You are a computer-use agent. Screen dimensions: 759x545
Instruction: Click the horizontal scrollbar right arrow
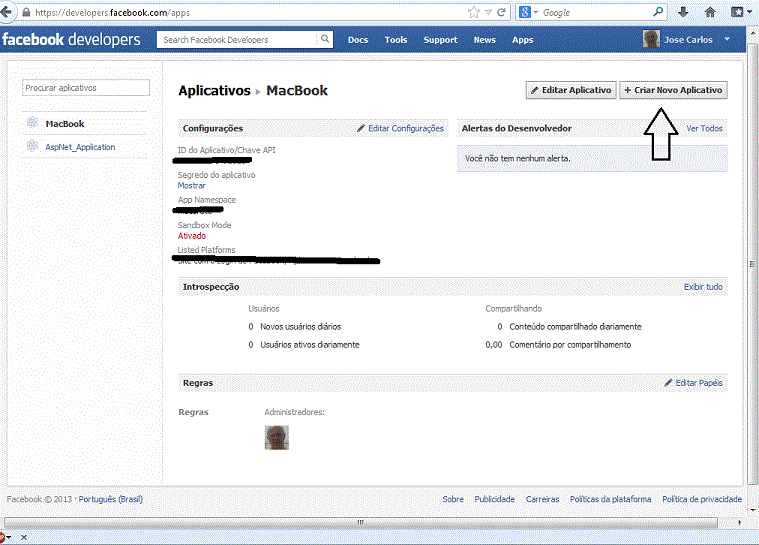click(739, 523)
